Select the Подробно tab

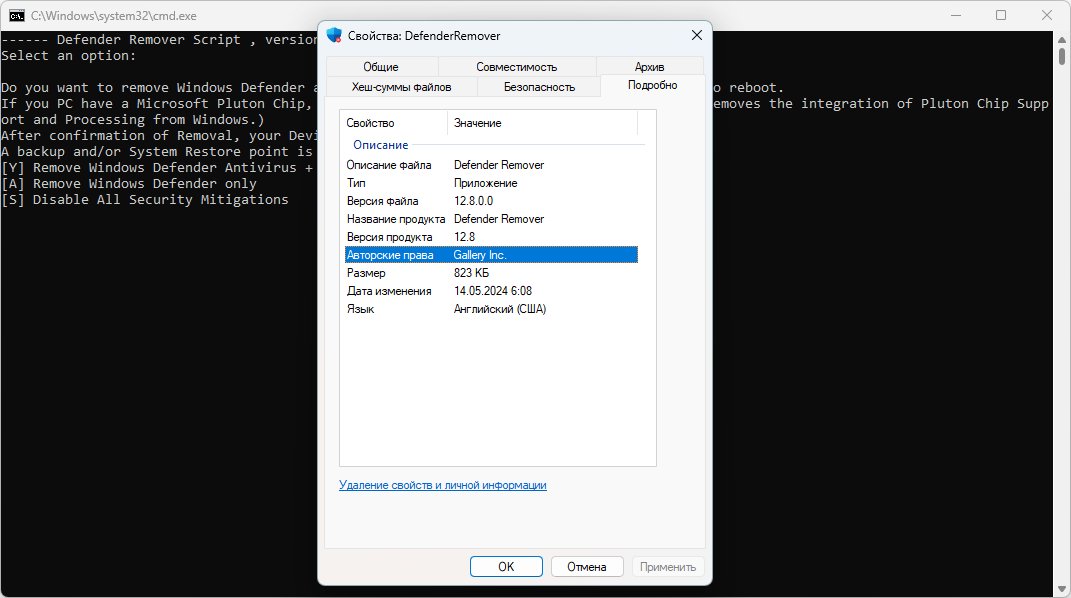652,85
